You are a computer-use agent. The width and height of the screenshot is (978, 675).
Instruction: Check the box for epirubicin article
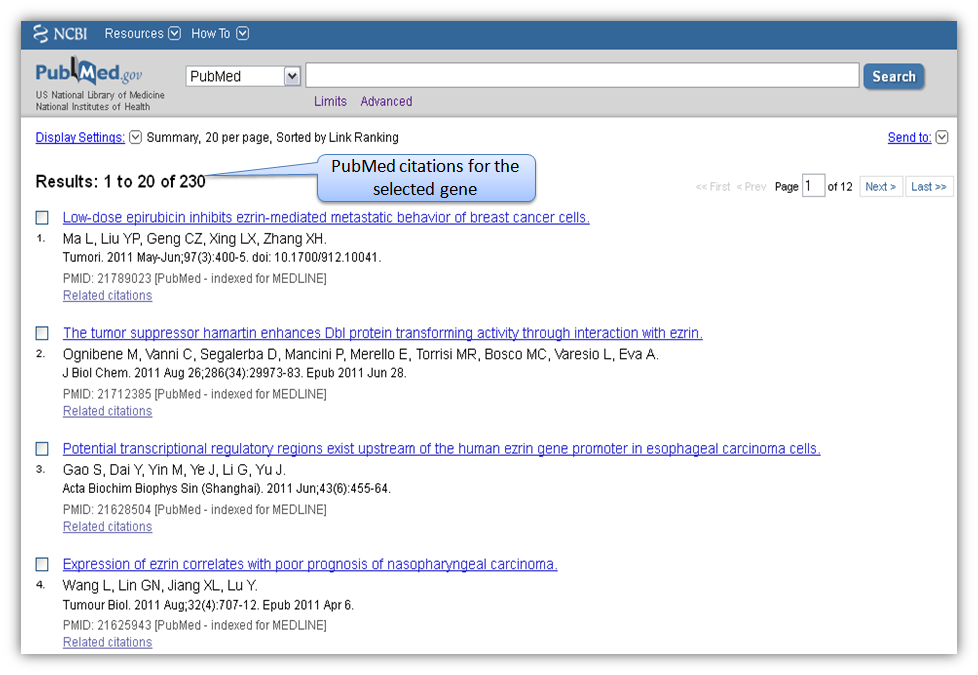[x=42, y=218]
